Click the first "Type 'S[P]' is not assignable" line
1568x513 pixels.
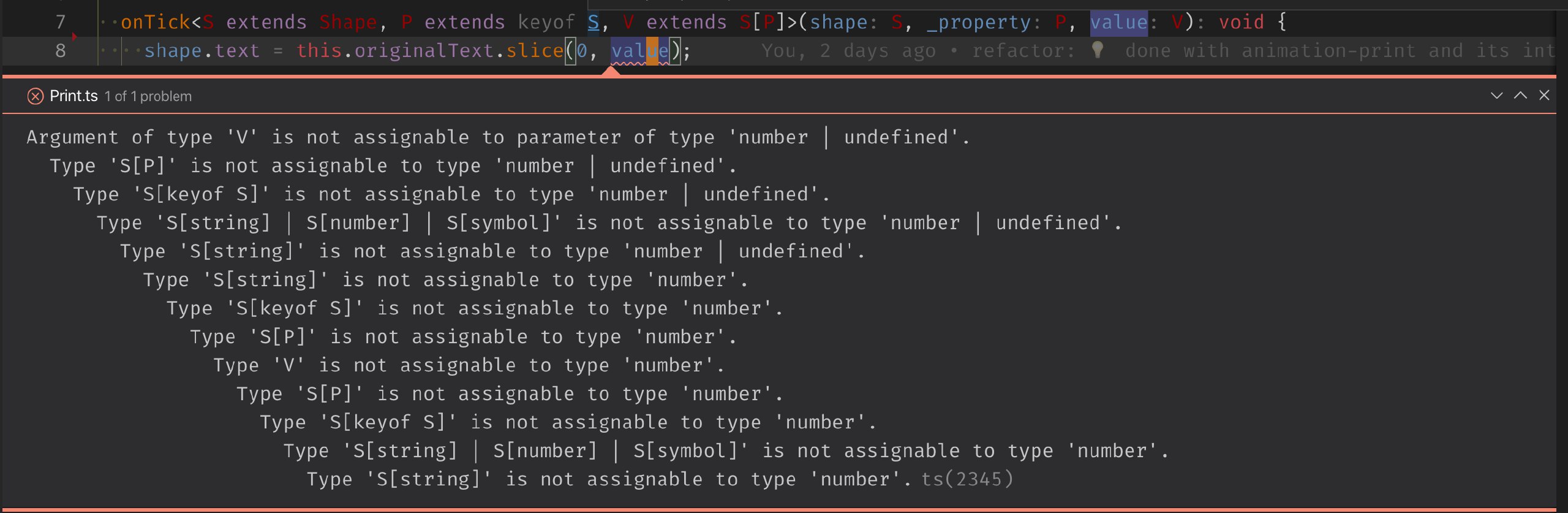pyautogui.click(x=393, y=166)
